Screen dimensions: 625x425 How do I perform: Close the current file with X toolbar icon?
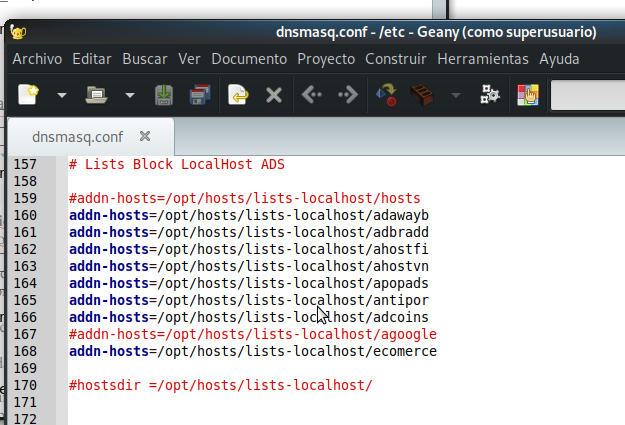[274, 95]
